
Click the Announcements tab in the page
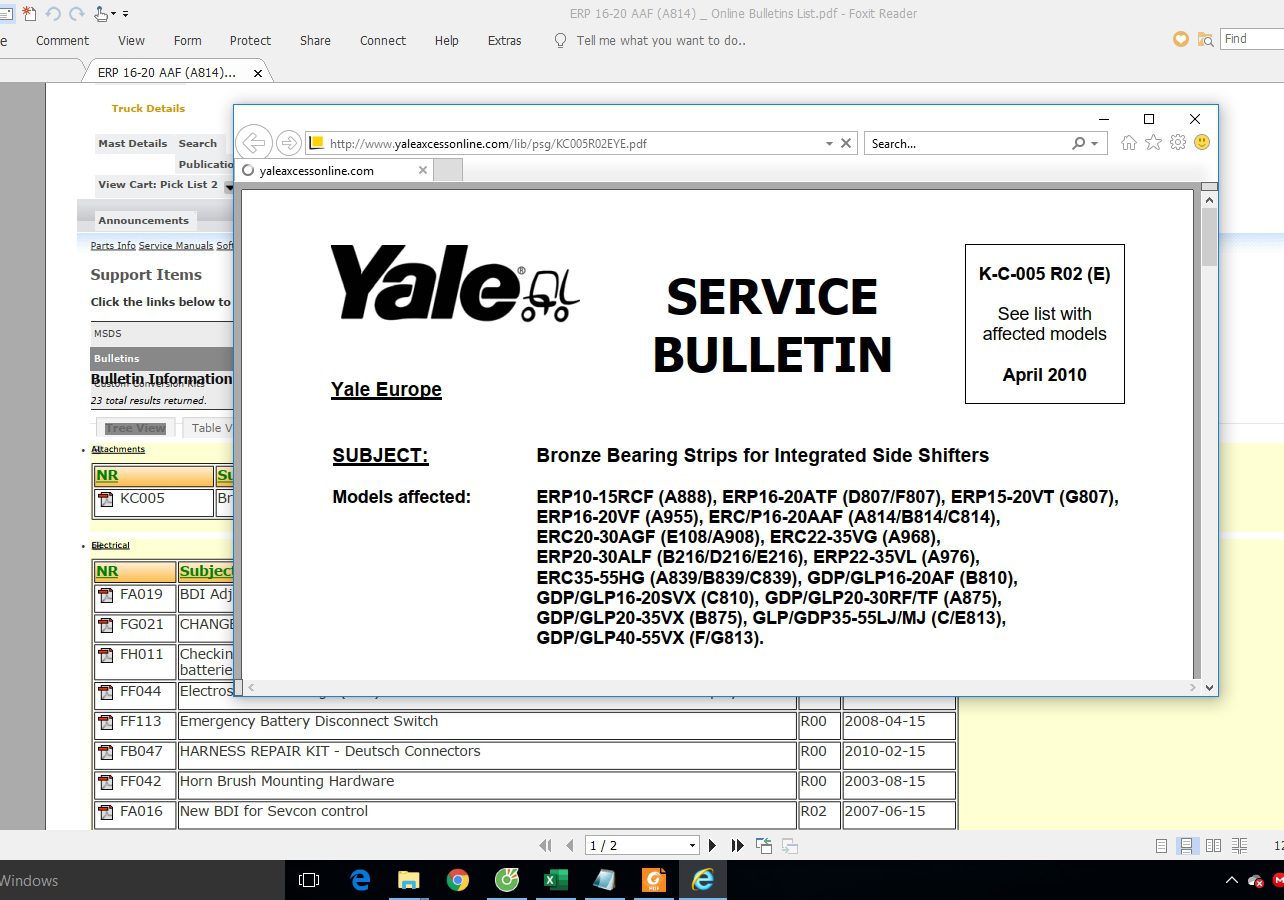click(x=143, y=220)
